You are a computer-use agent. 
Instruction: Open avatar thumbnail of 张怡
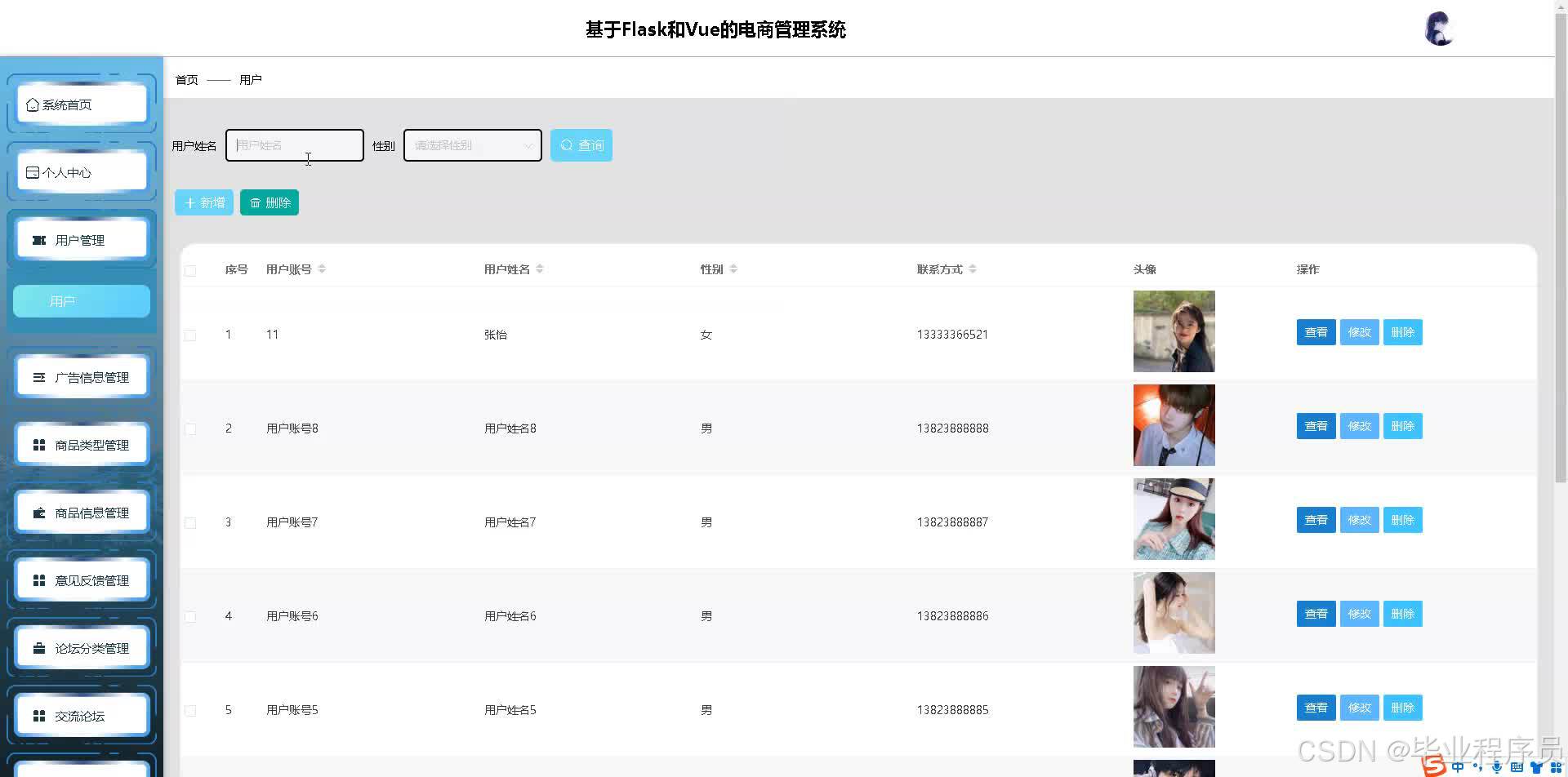(1174, 331)
